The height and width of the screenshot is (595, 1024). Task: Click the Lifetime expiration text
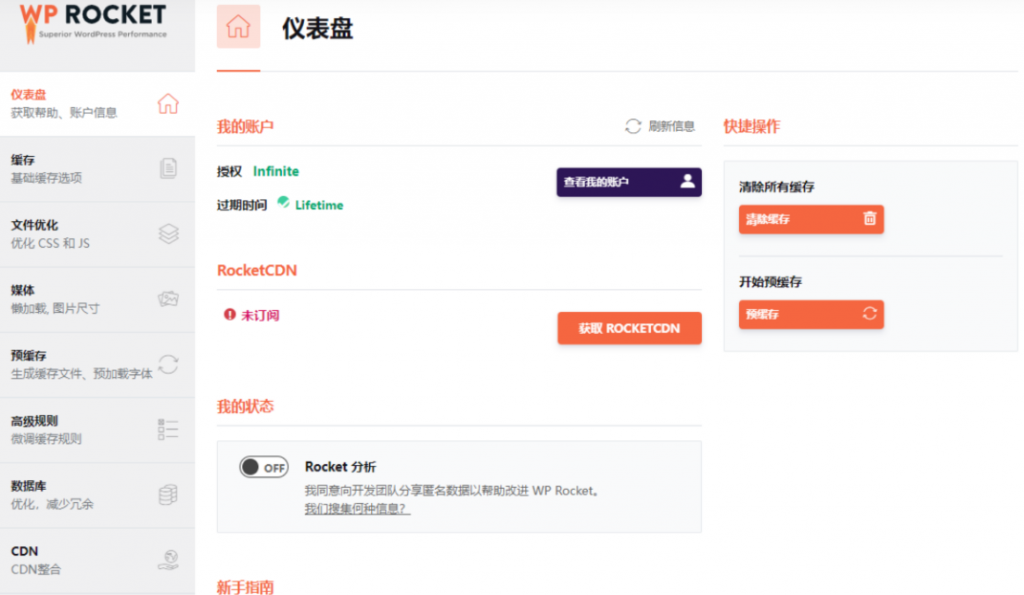click(x=319, y=205)
